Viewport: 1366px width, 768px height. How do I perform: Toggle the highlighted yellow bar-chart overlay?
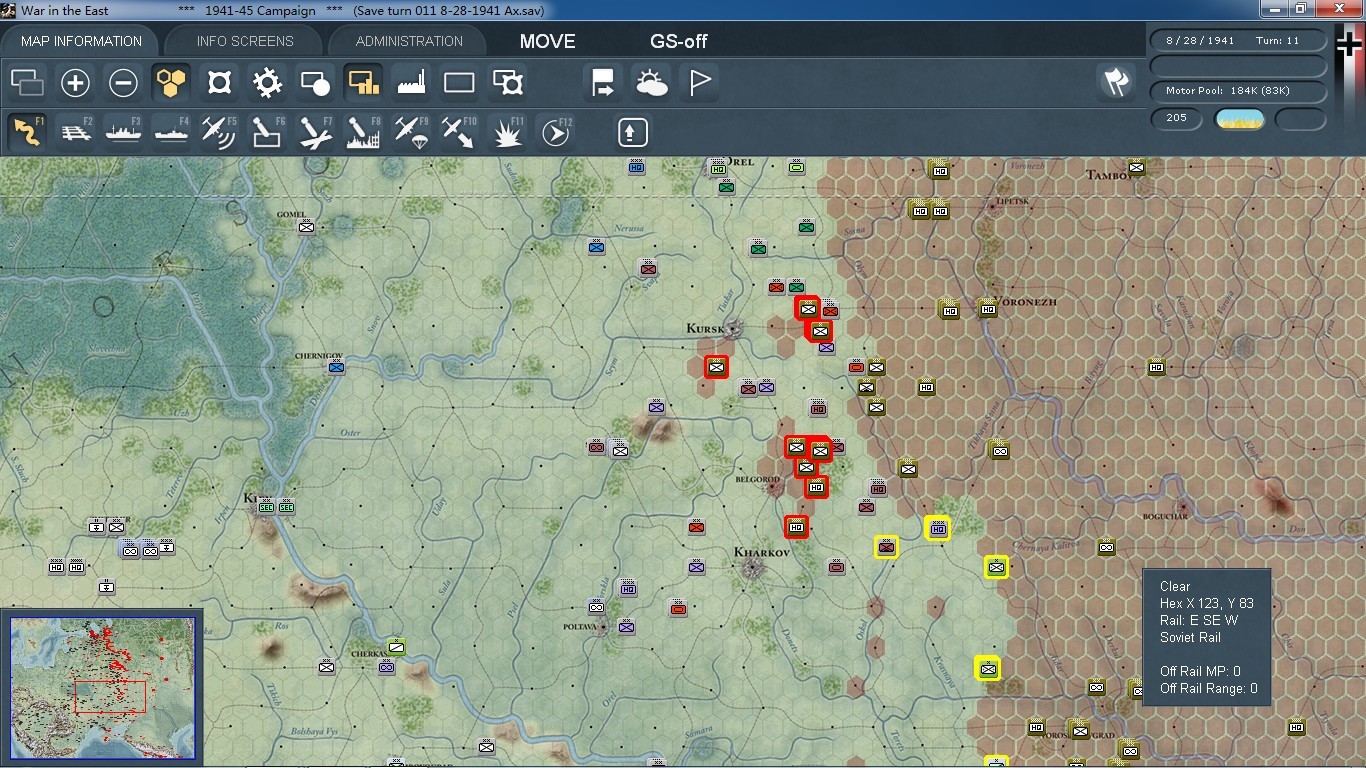pos(363,83)
